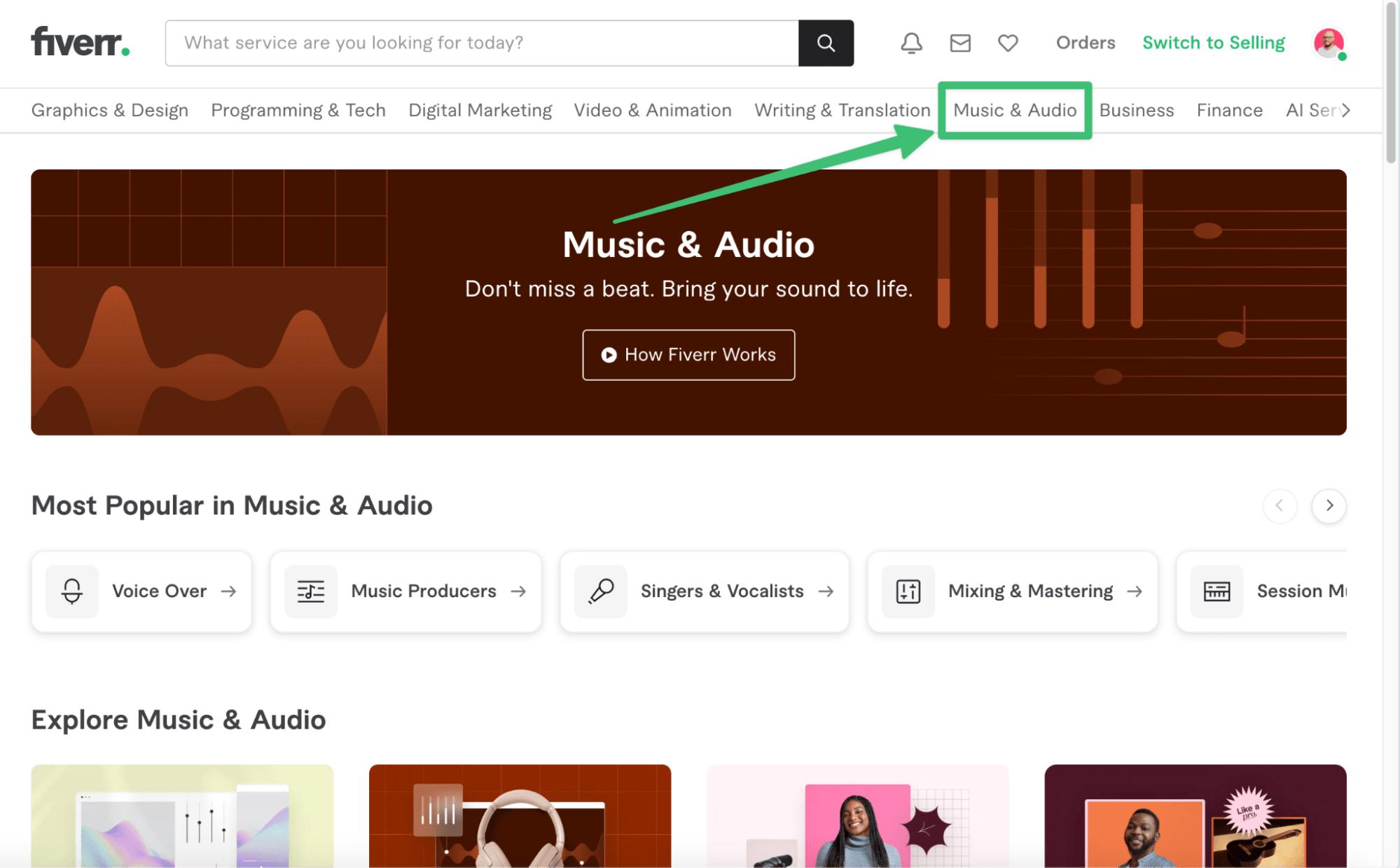Go to Orders page
Image resolution: width=1400 pixels, height=868 pixels.
pos(1086,43)
